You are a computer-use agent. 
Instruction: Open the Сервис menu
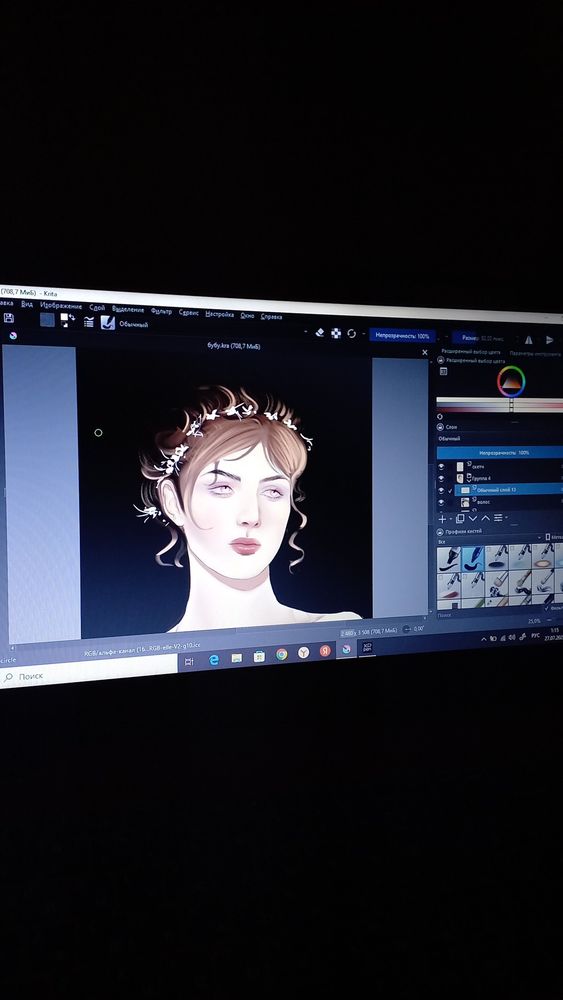point(189,312)
